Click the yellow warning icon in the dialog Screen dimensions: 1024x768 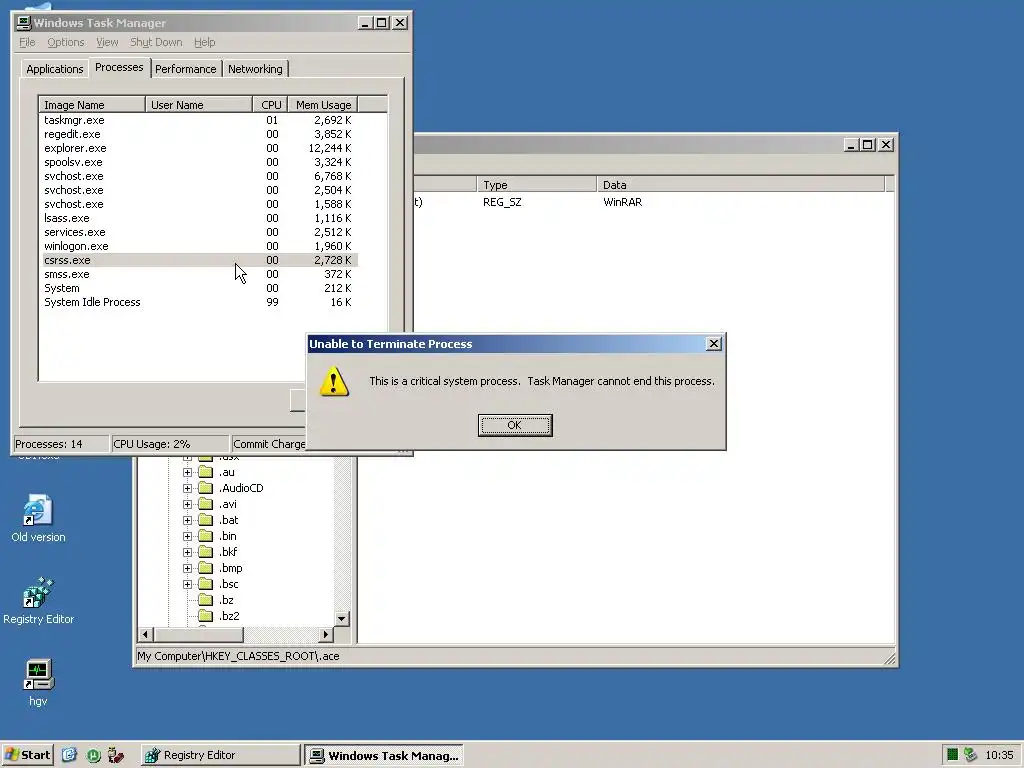(x=334, y=381)
